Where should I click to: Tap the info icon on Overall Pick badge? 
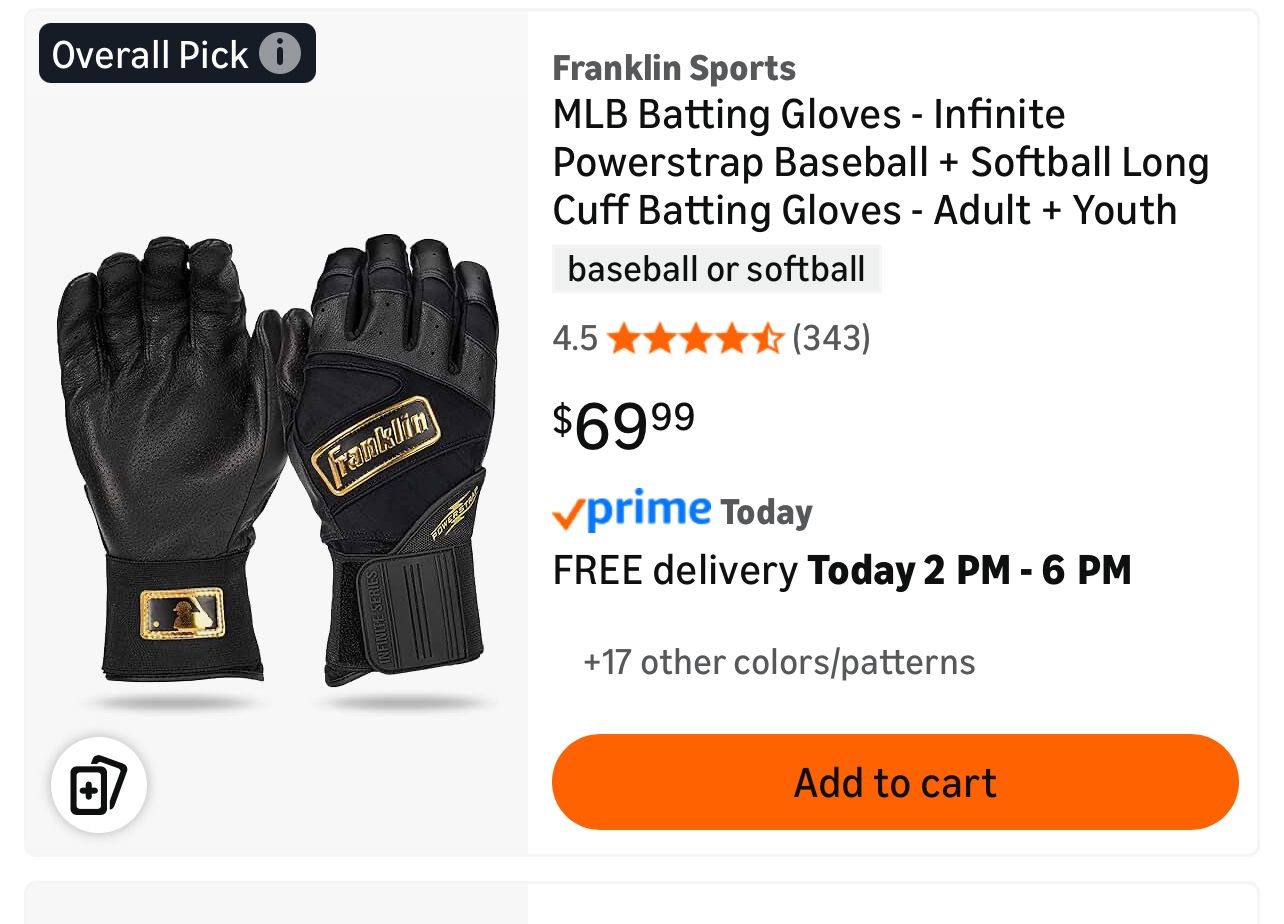[x=280, y=53]
